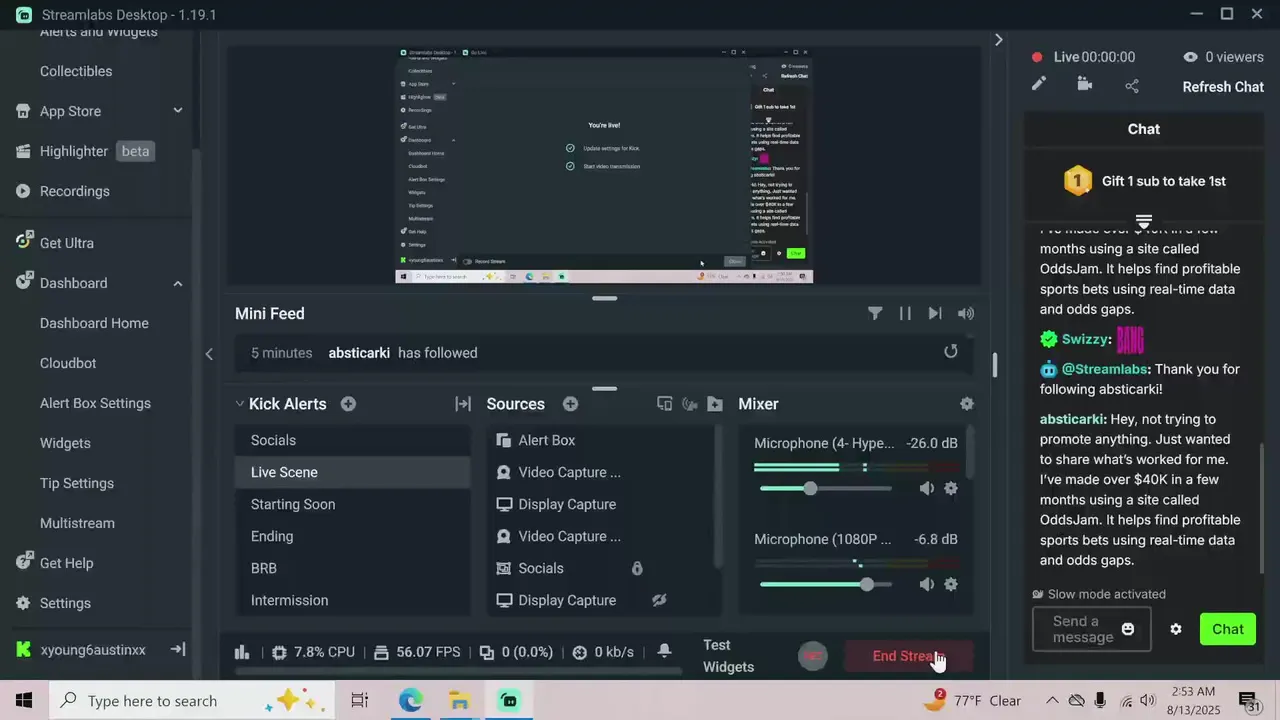Open Multistream
1280x720 pixels.
[77, 523]
